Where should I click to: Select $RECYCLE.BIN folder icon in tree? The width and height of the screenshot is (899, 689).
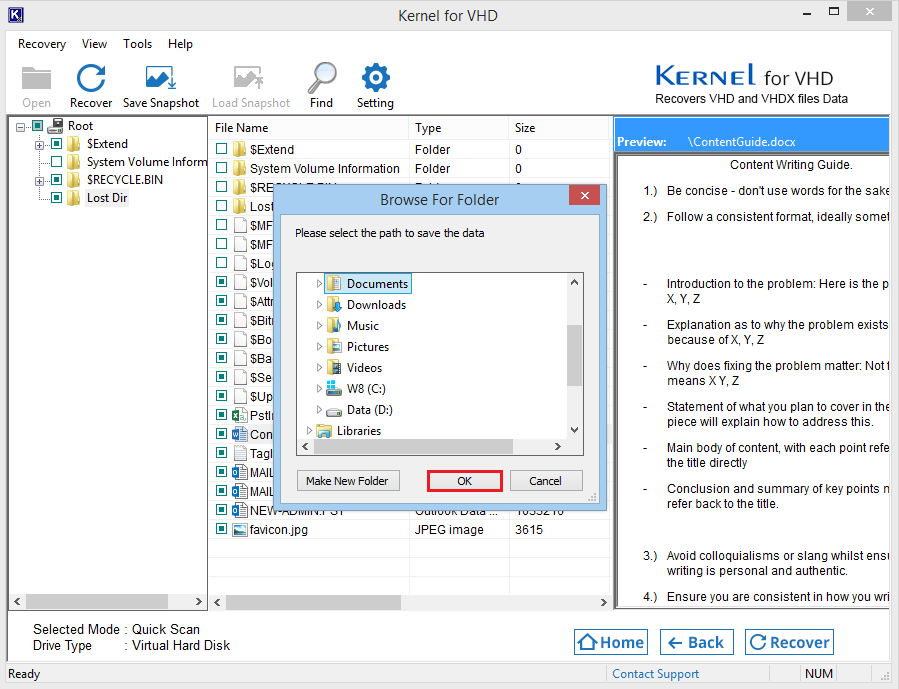(x=73, y=180)
